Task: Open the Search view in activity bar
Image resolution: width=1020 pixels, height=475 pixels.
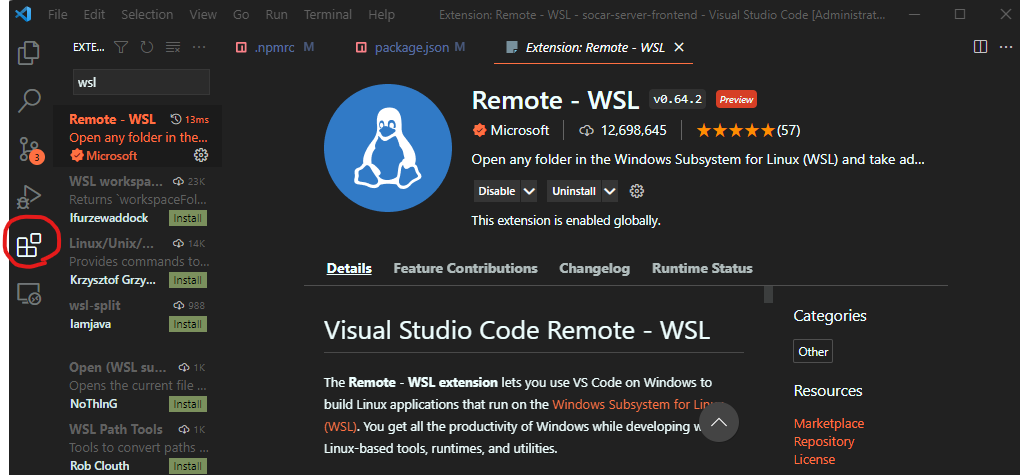Action: (29, 101)
